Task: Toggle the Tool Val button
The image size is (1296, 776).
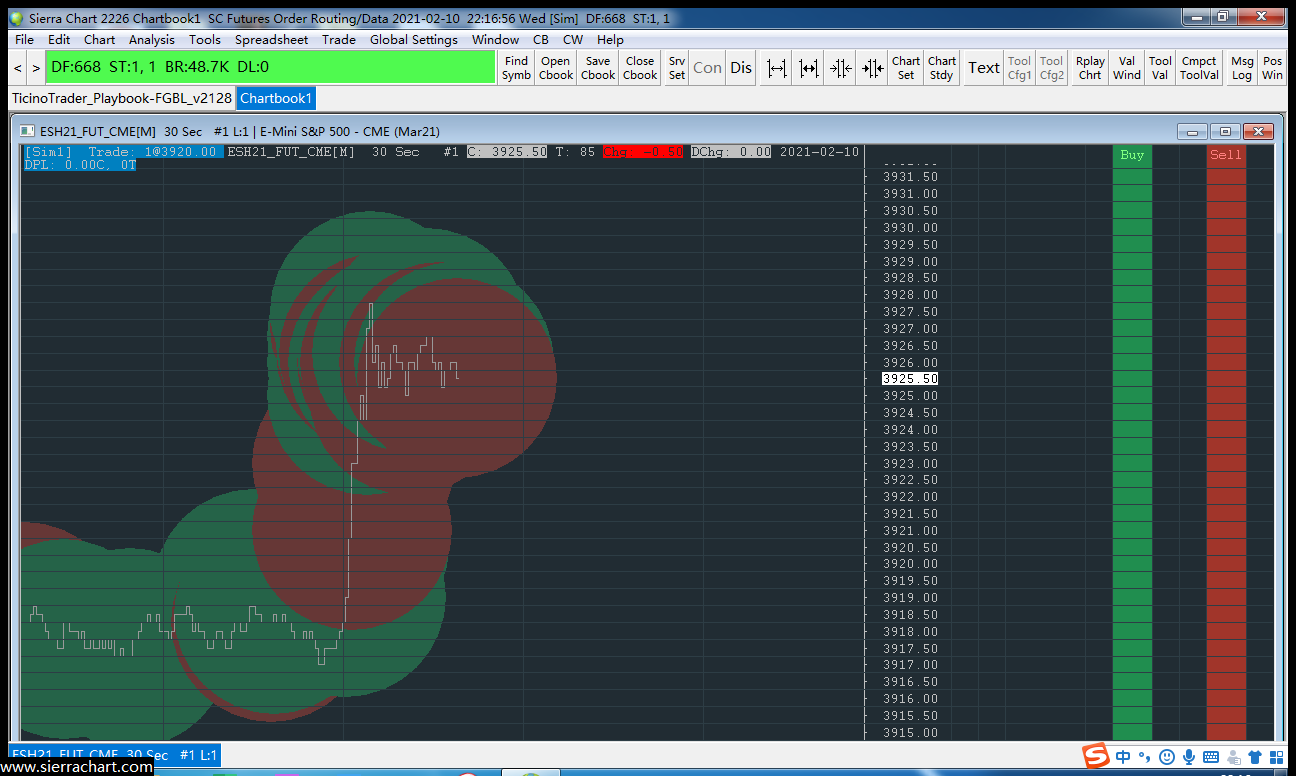Action: (x=1160, y=68)
